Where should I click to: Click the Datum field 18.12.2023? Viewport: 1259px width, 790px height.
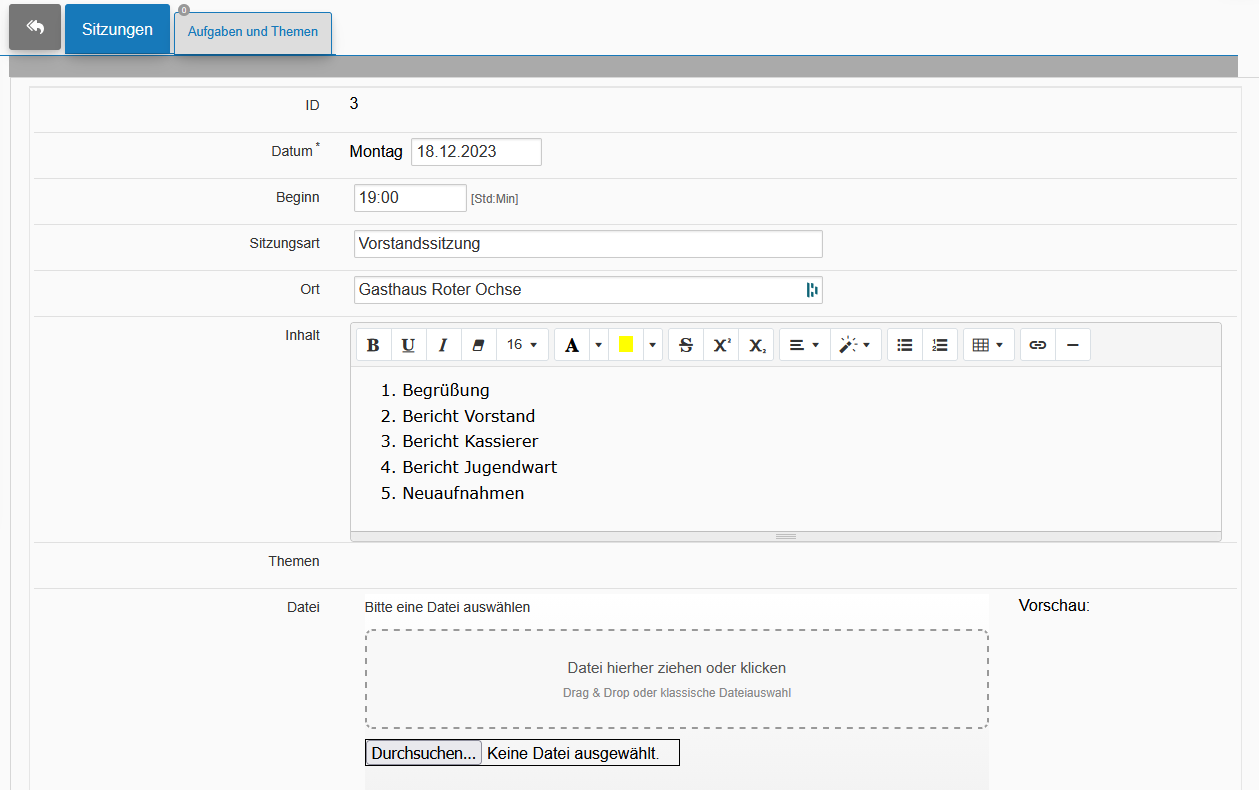pyautogui.click(x=476, y=152)
